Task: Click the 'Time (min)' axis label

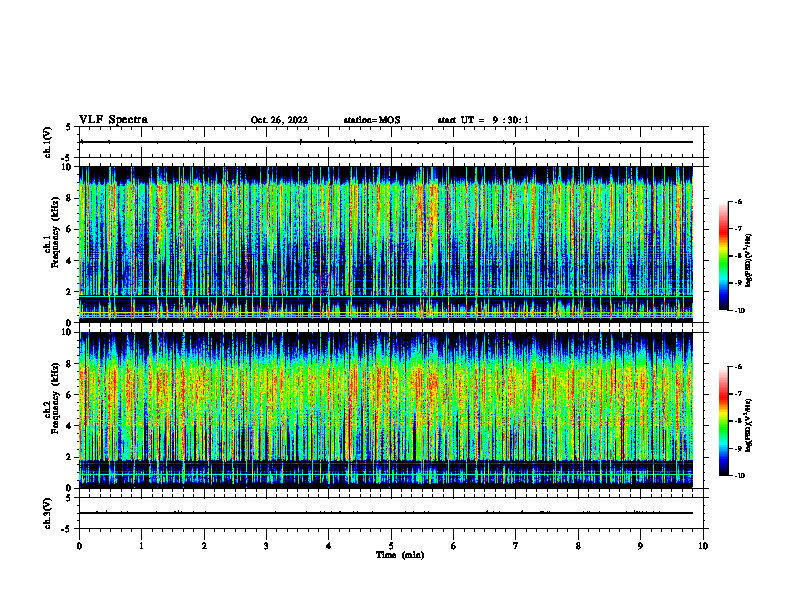Action: coord(400,555)
